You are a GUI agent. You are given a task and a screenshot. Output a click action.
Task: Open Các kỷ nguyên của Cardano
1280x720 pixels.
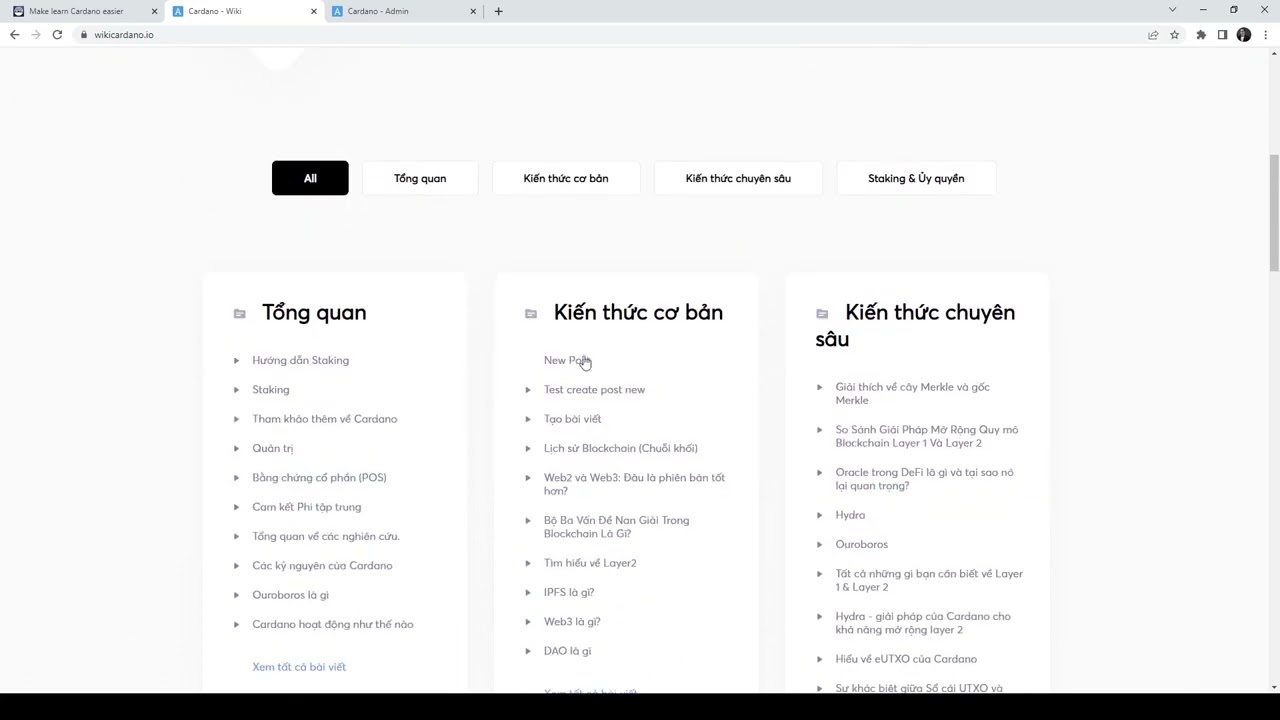322,566
